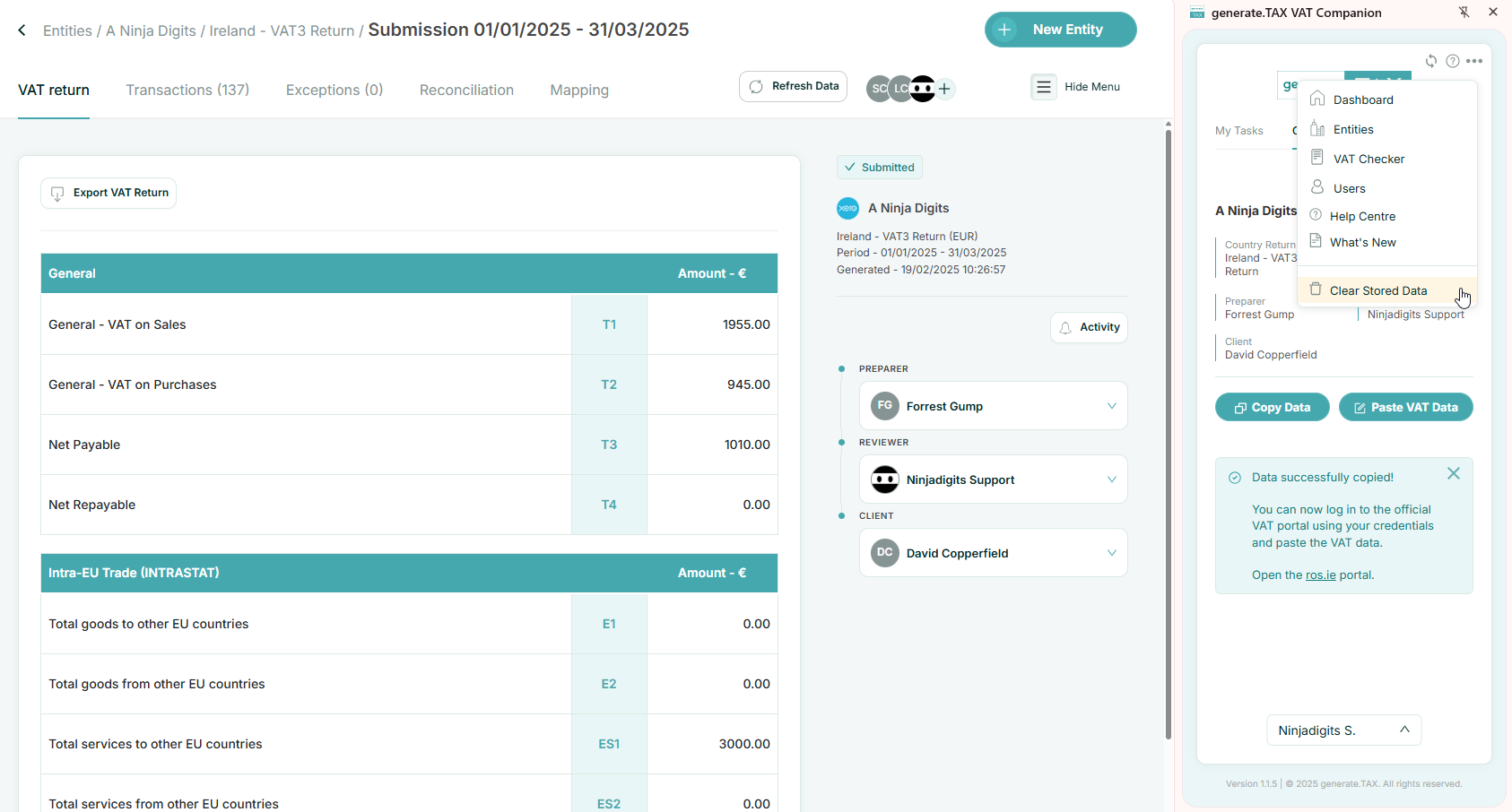Click the sync refresh icon in companion panel
The image size is (1512, 812).
1431,61
